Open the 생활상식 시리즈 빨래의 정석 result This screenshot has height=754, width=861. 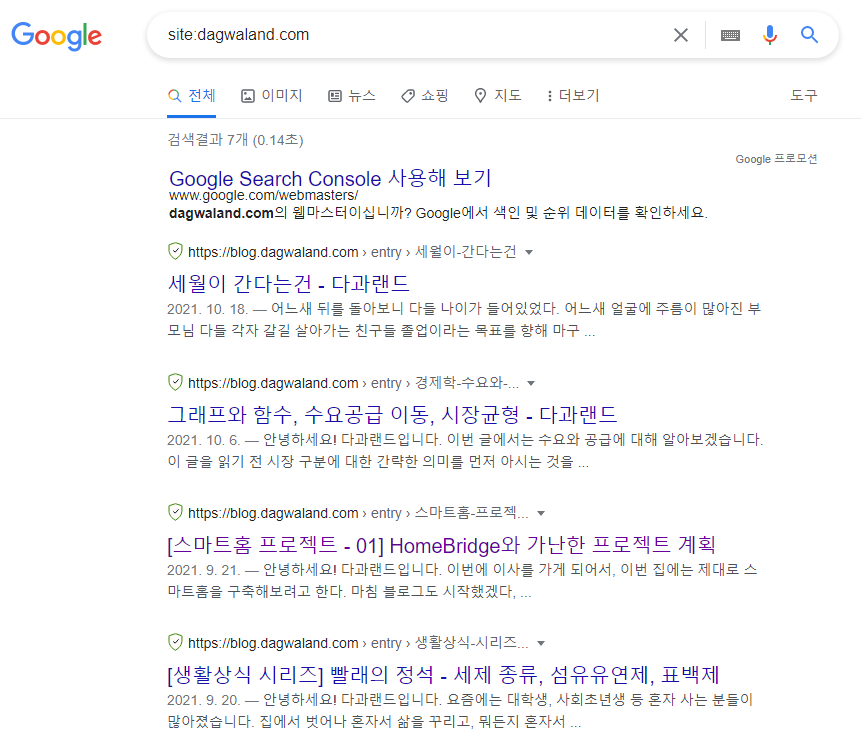[444, 675]
